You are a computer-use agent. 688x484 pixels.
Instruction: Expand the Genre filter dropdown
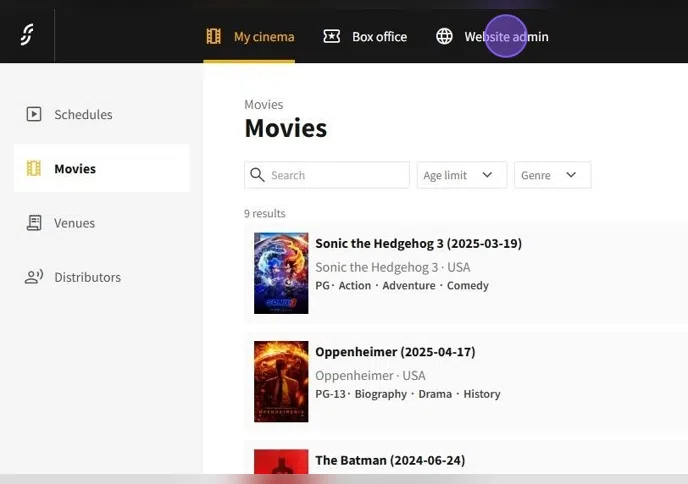coord(552,175)
